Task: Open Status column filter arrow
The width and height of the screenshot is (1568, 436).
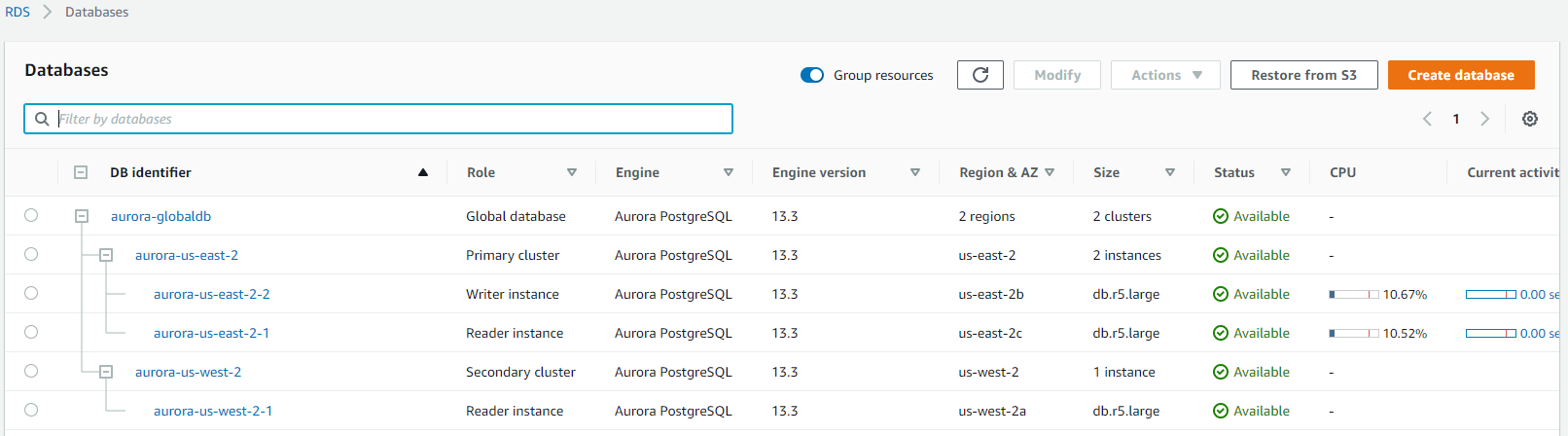Action: click(1286, 172)
